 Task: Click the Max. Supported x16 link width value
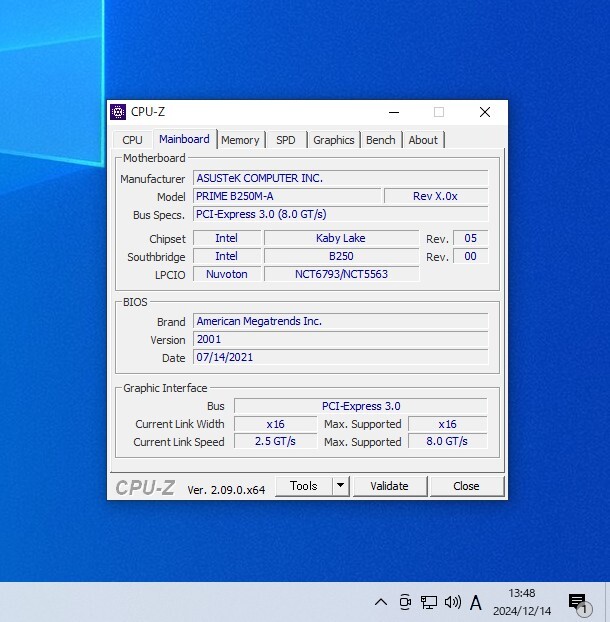[448, 424]
